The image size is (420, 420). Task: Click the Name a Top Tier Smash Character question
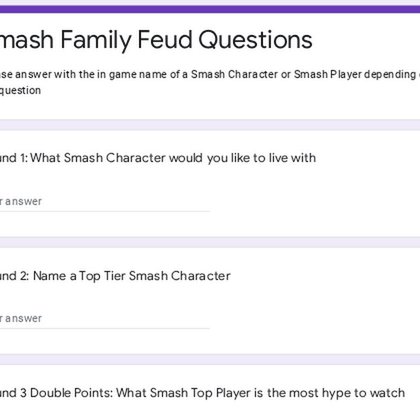coord(115,276)
